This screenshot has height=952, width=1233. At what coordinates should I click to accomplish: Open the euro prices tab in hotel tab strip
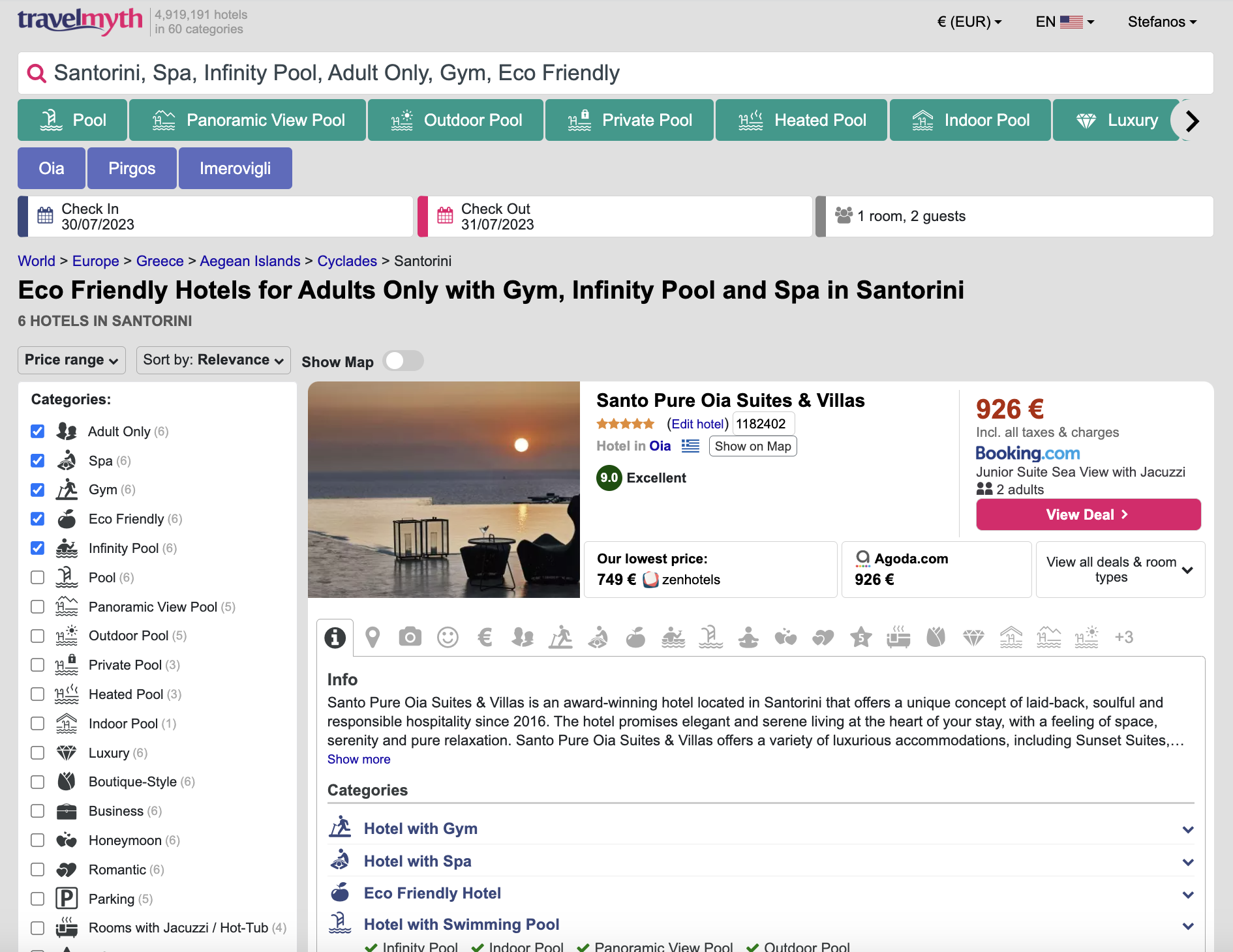pyautogui.click(x=485, y=637)
